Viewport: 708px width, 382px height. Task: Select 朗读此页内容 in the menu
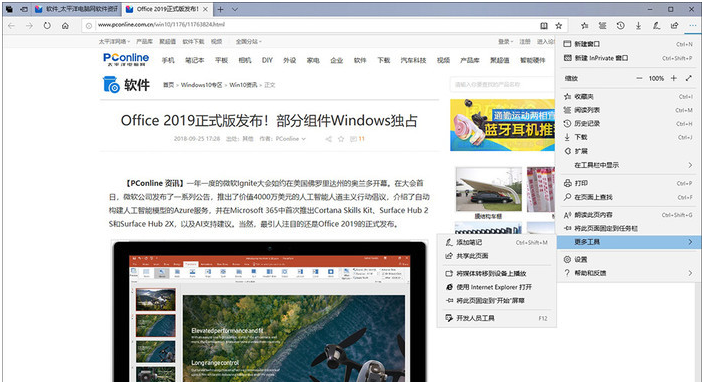(x=628, y=215)
